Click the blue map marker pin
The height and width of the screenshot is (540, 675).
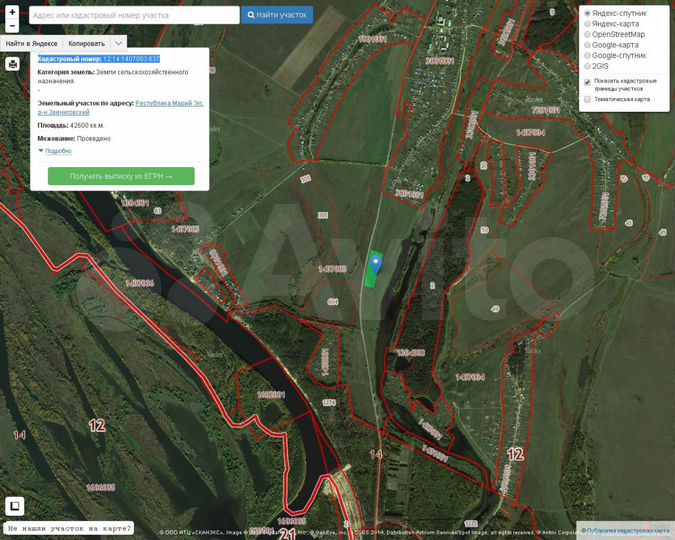click(376, 263)
